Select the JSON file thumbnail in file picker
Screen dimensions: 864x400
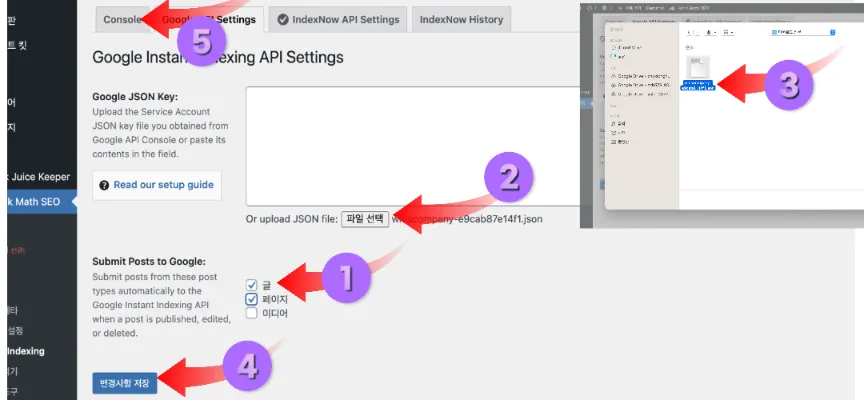[x=698, y=67]
